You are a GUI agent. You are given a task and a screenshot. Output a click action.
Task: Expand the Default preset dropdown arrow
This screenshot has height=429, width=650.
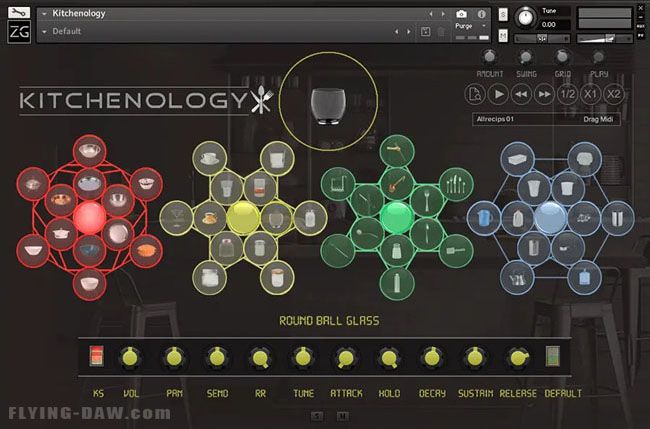coord(44,32)
